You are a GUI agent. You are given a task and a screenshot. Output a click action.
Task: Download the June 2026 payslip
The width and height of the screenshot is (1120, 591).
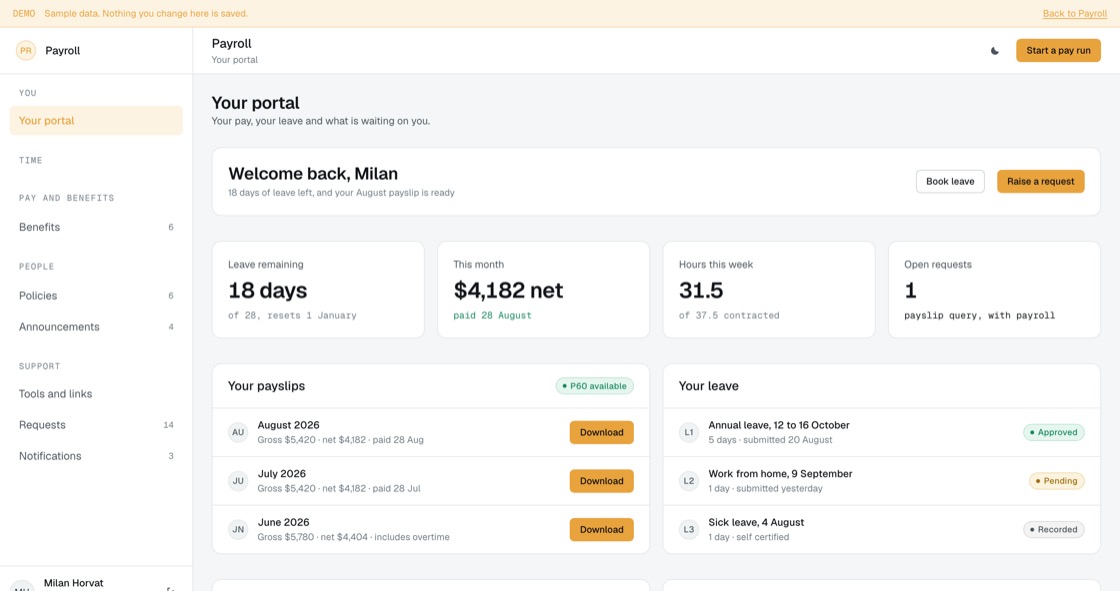pos(601,530)
